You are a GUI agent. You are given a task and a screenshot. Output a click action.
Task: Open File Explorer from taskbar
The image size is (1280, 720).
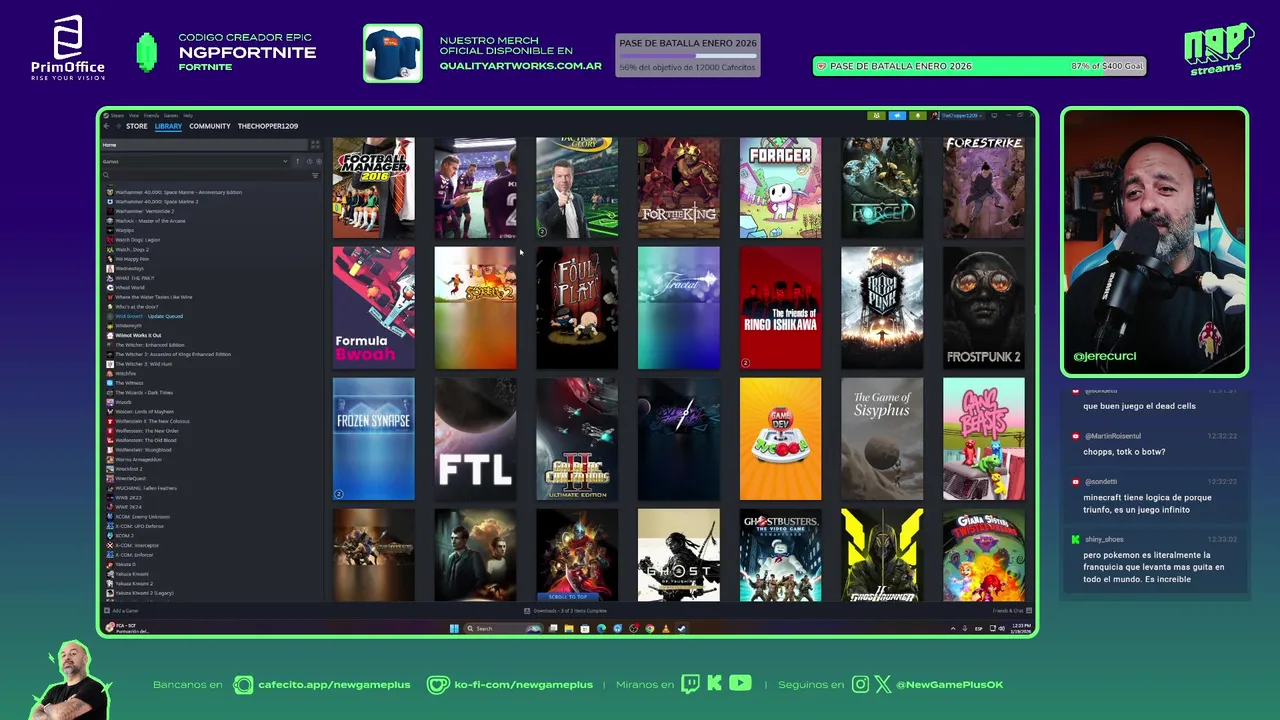569,628
